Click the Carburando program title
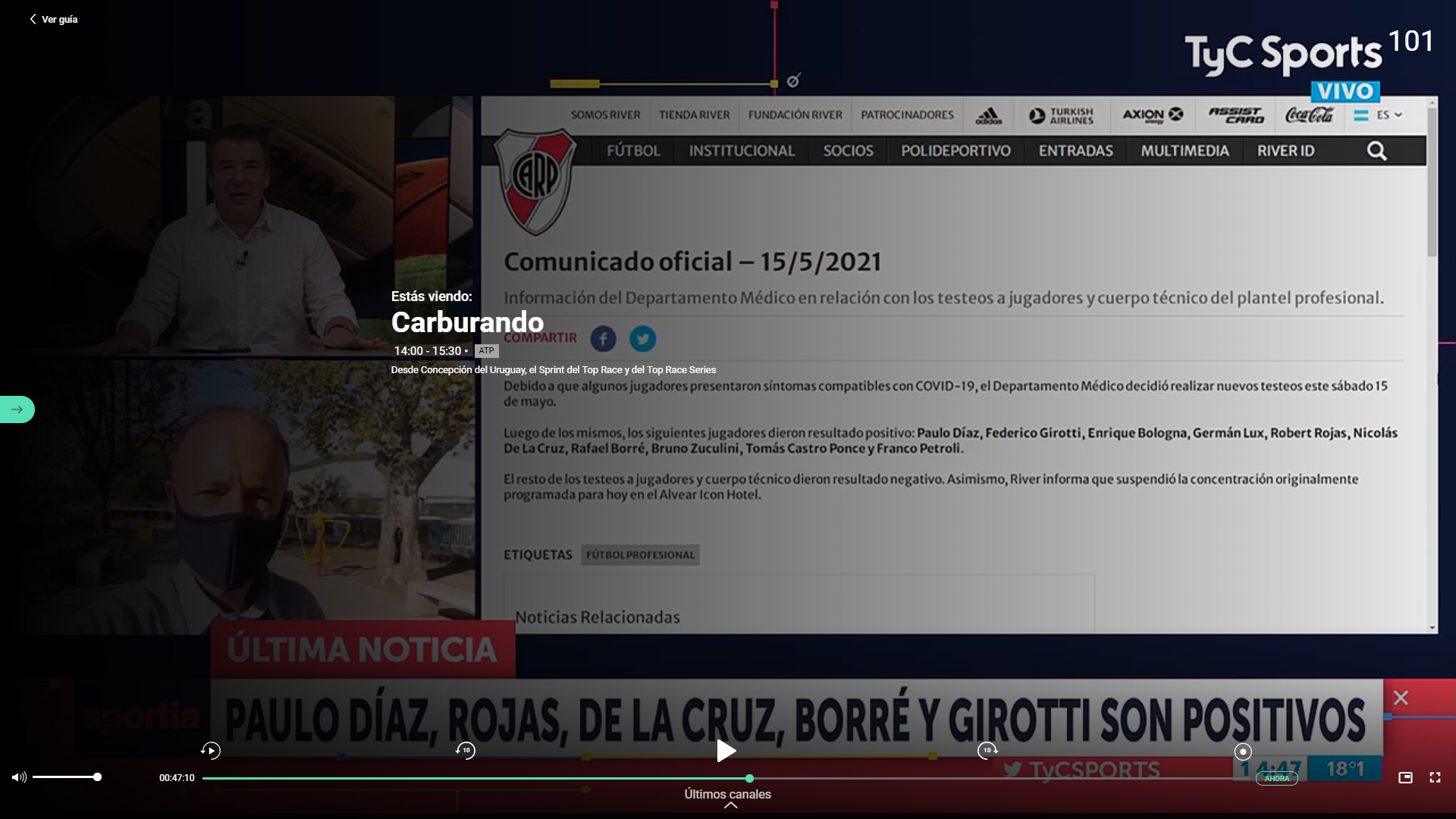The width and height of the screenshot is (1456, 819). (467, 322)
